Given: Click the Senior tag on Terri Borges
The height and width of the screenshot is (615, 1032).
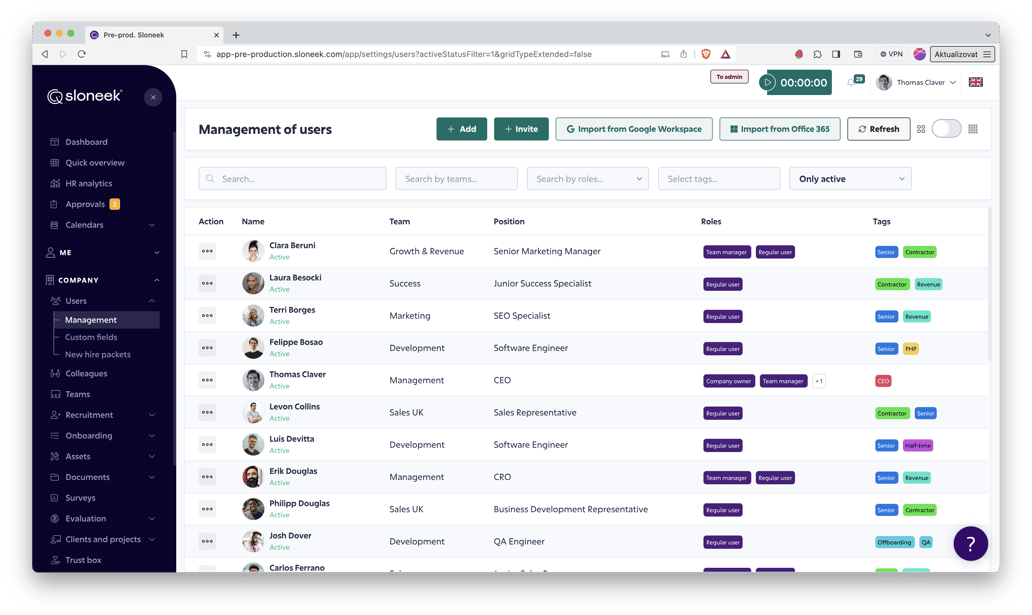Looking at the screenshot, I should coord(886,317).
